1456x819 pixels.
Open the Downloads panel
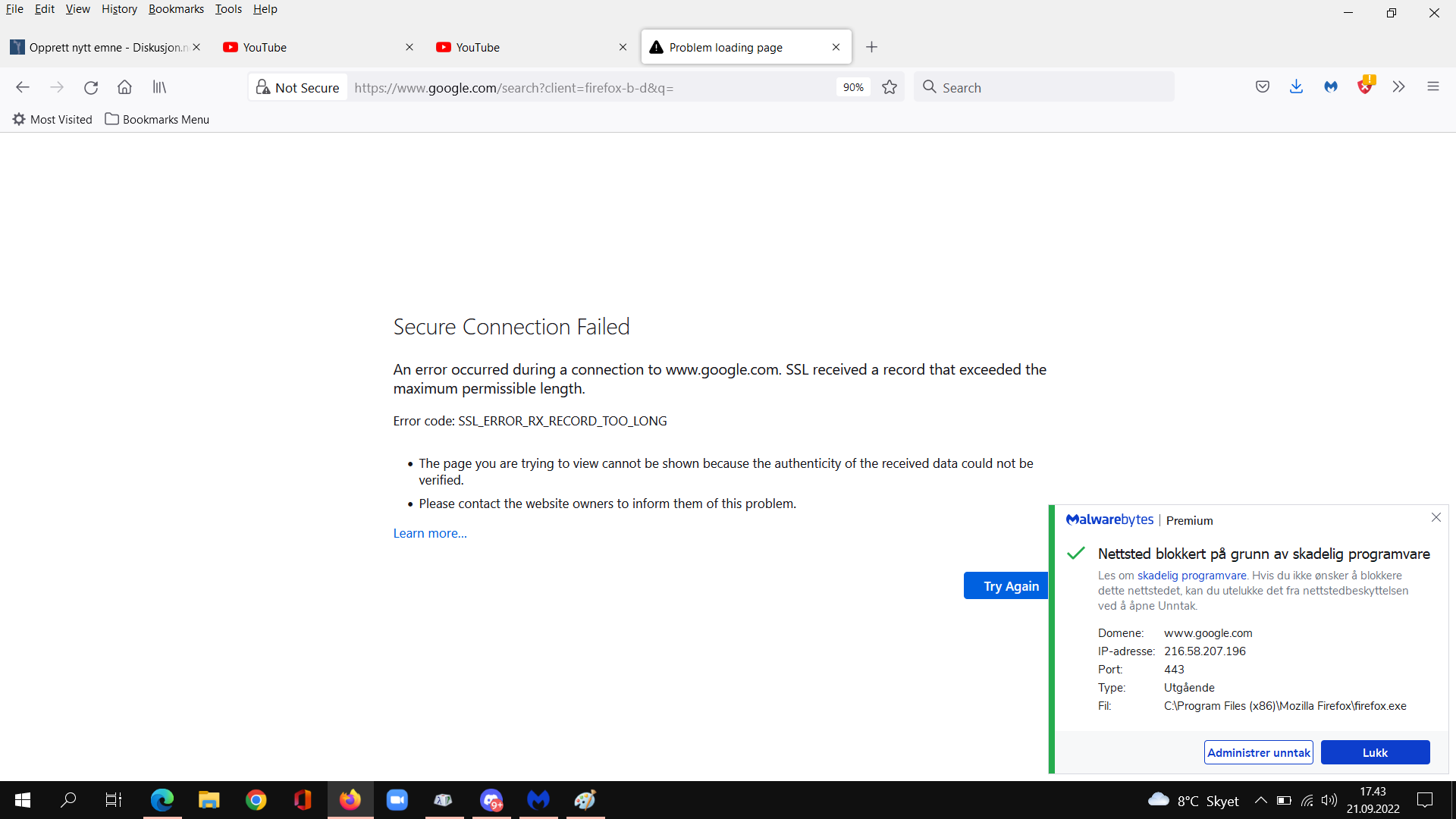pyautogui.click(x=1297, y=87)
